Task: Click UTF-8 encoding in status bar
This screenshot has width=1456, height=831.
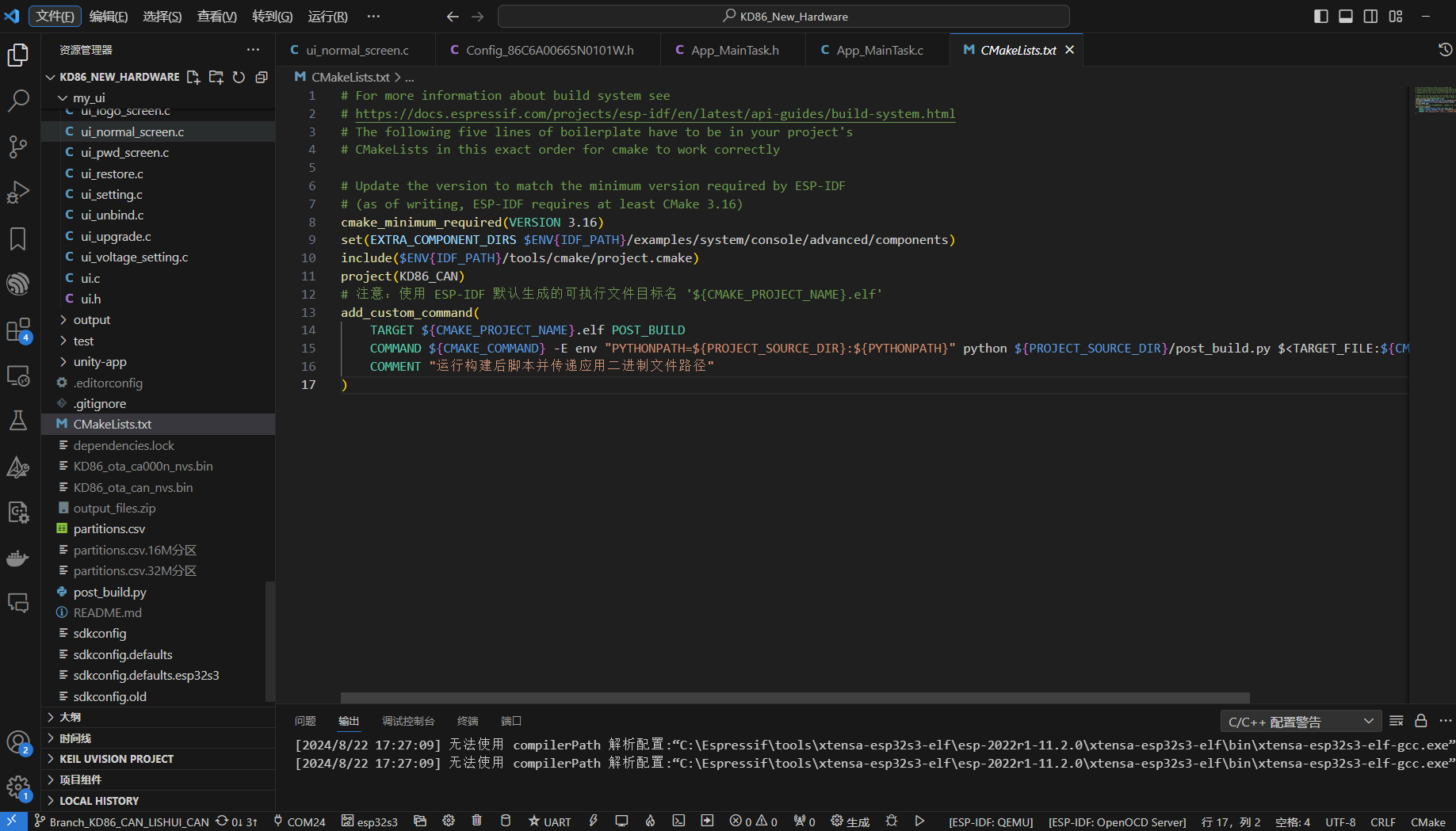Action: click(x=1340, y=821)
